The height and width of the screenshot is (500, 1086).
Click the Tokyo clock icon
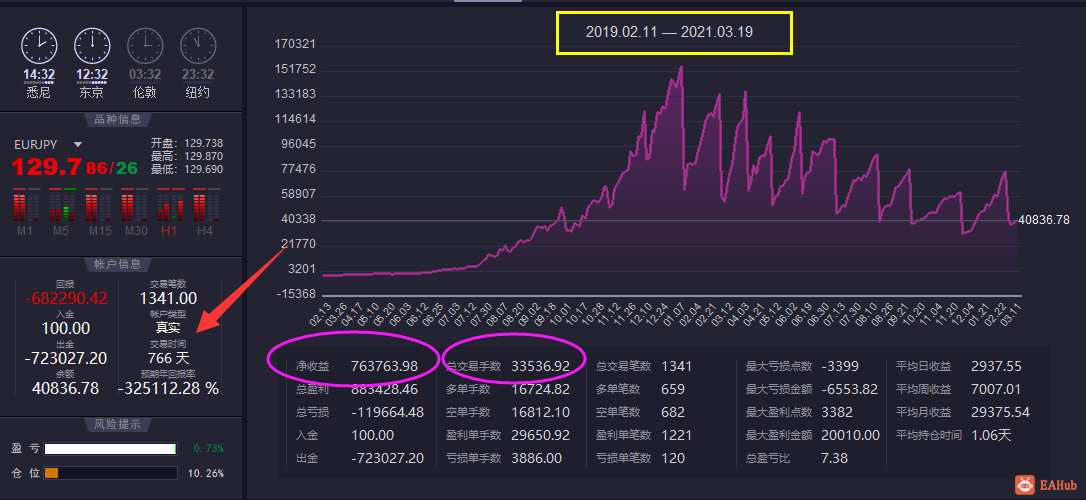pos(92,46)
